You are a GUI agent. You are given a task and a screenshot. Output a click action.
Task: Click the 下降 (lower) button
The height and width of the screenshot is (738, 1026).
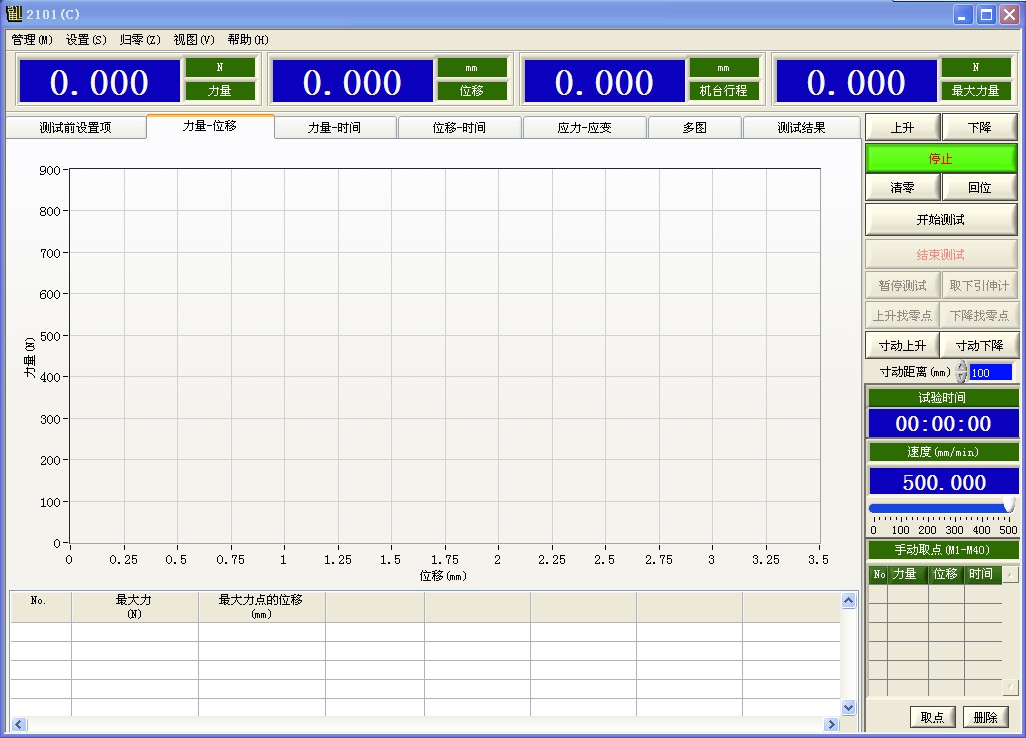[979, 128]
